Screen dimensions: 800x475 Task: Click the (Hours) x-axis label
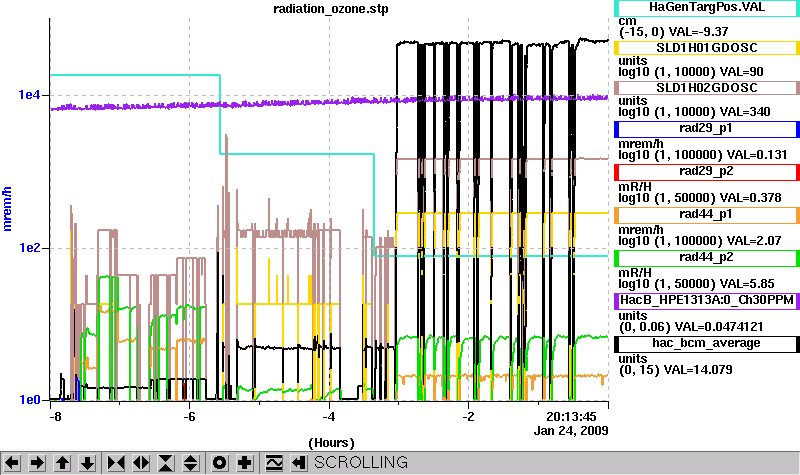pyautogui.click(x=331, y=443)
